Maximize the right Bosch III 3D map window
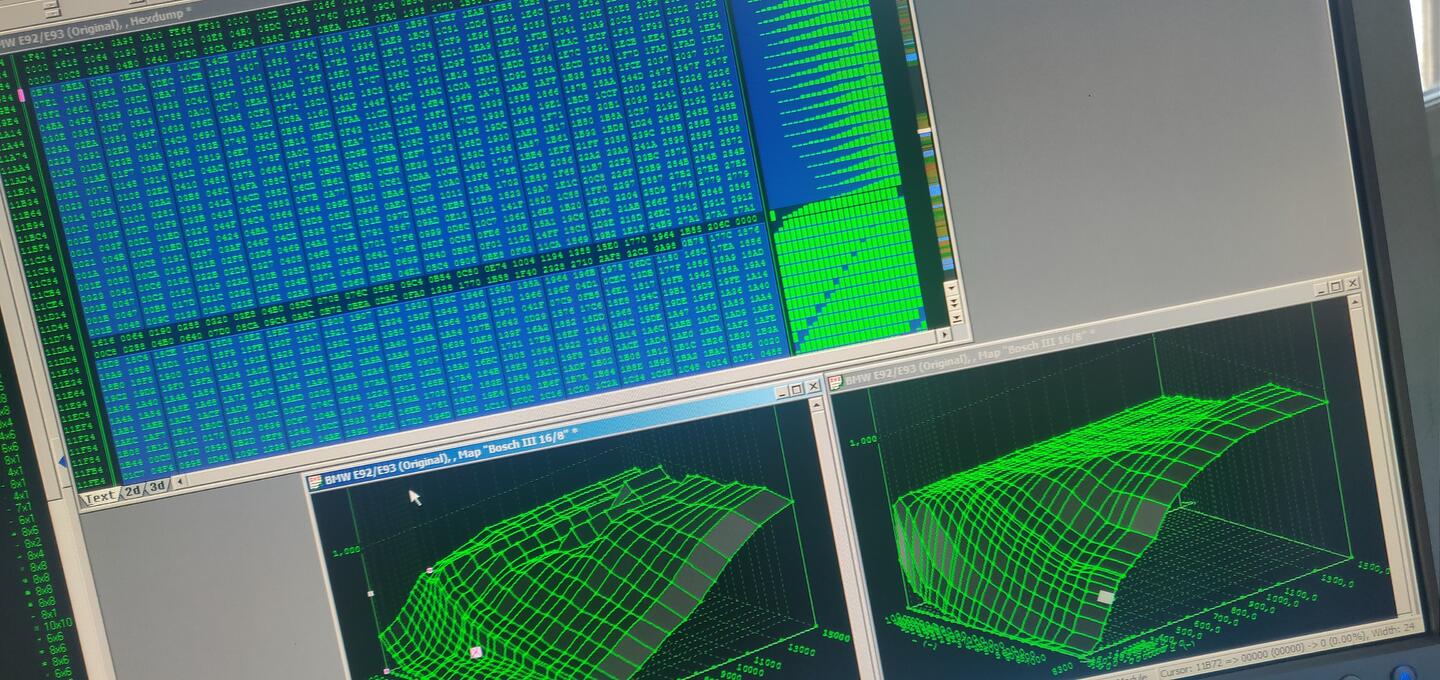1440x680 pixels. [x=1336, y=287]
